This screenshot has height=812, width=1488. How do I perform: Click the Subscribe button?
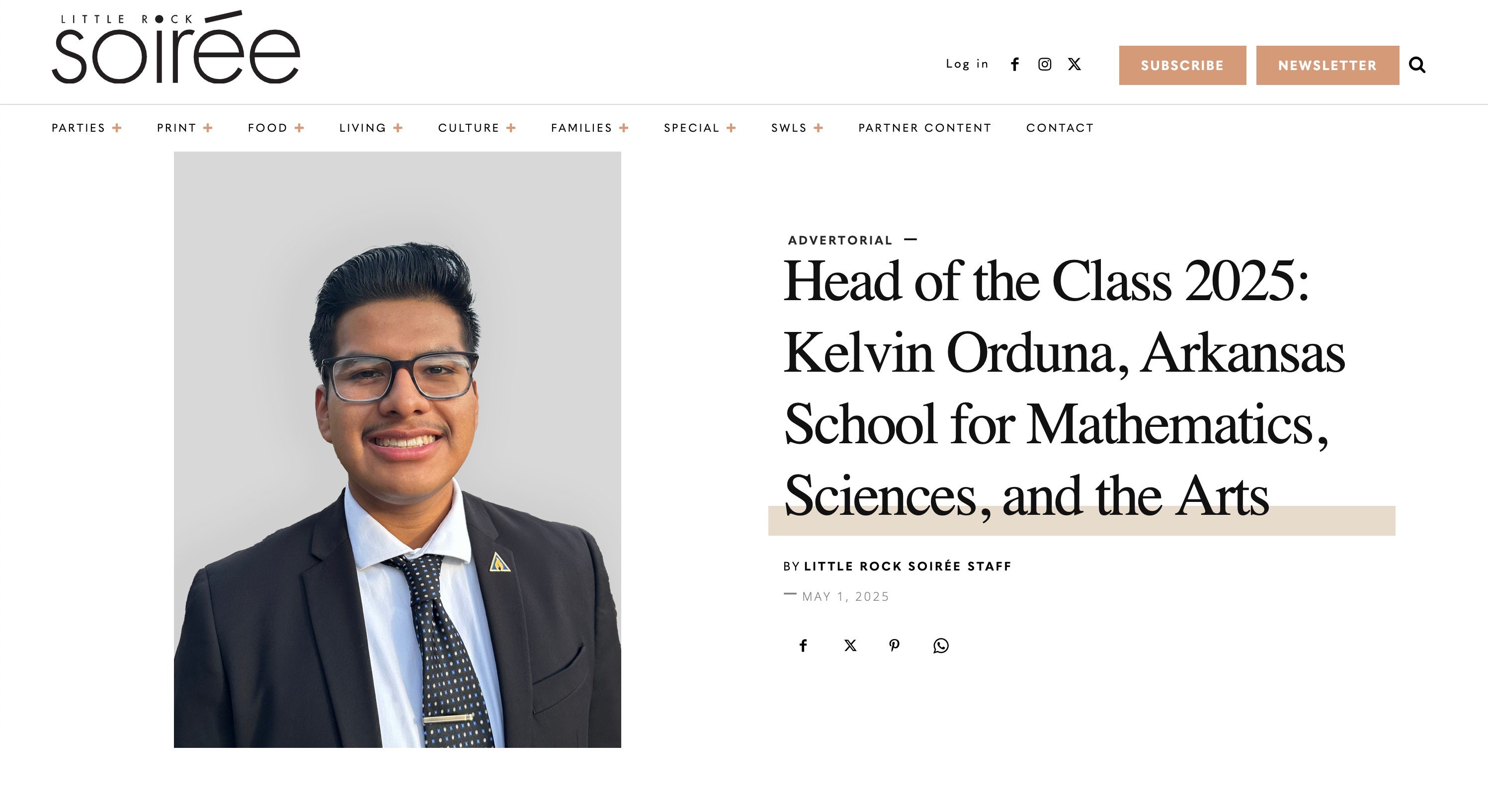point(1182,65)
